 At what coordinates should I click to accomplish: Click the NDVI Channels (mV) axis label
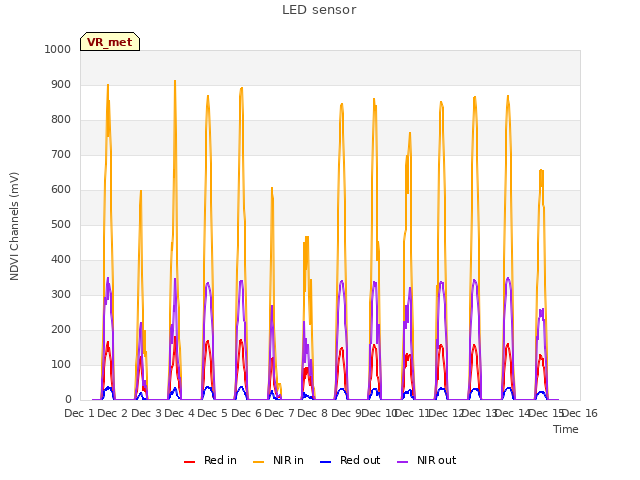14,226
